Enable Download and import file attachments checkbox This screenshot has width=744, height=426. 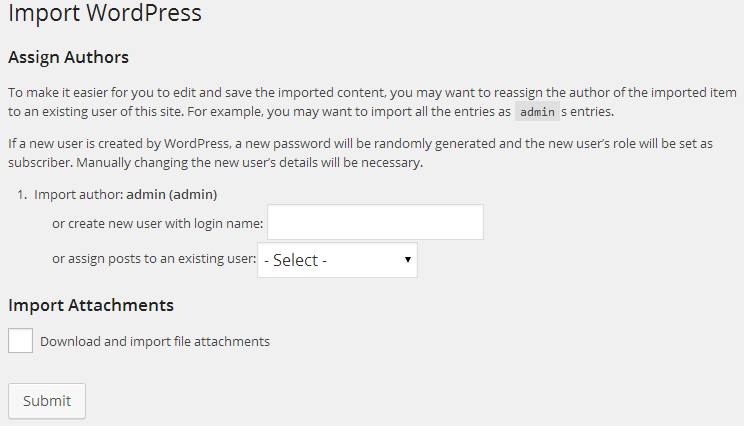pos(20,341)
